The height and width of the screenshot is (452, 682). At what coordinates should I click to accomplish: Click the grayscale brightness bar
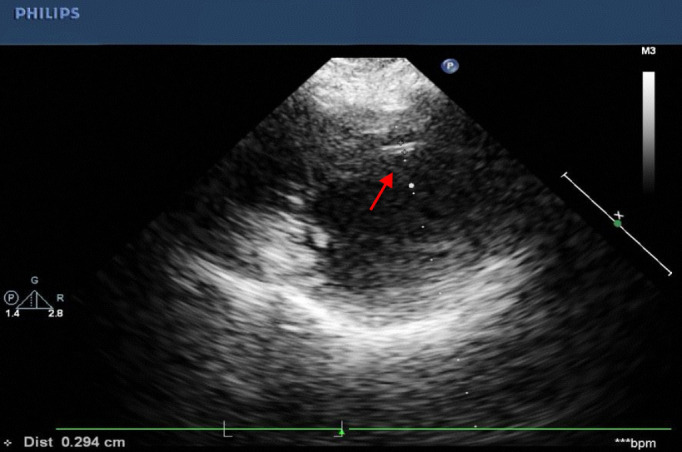click(x=649, y=132)
